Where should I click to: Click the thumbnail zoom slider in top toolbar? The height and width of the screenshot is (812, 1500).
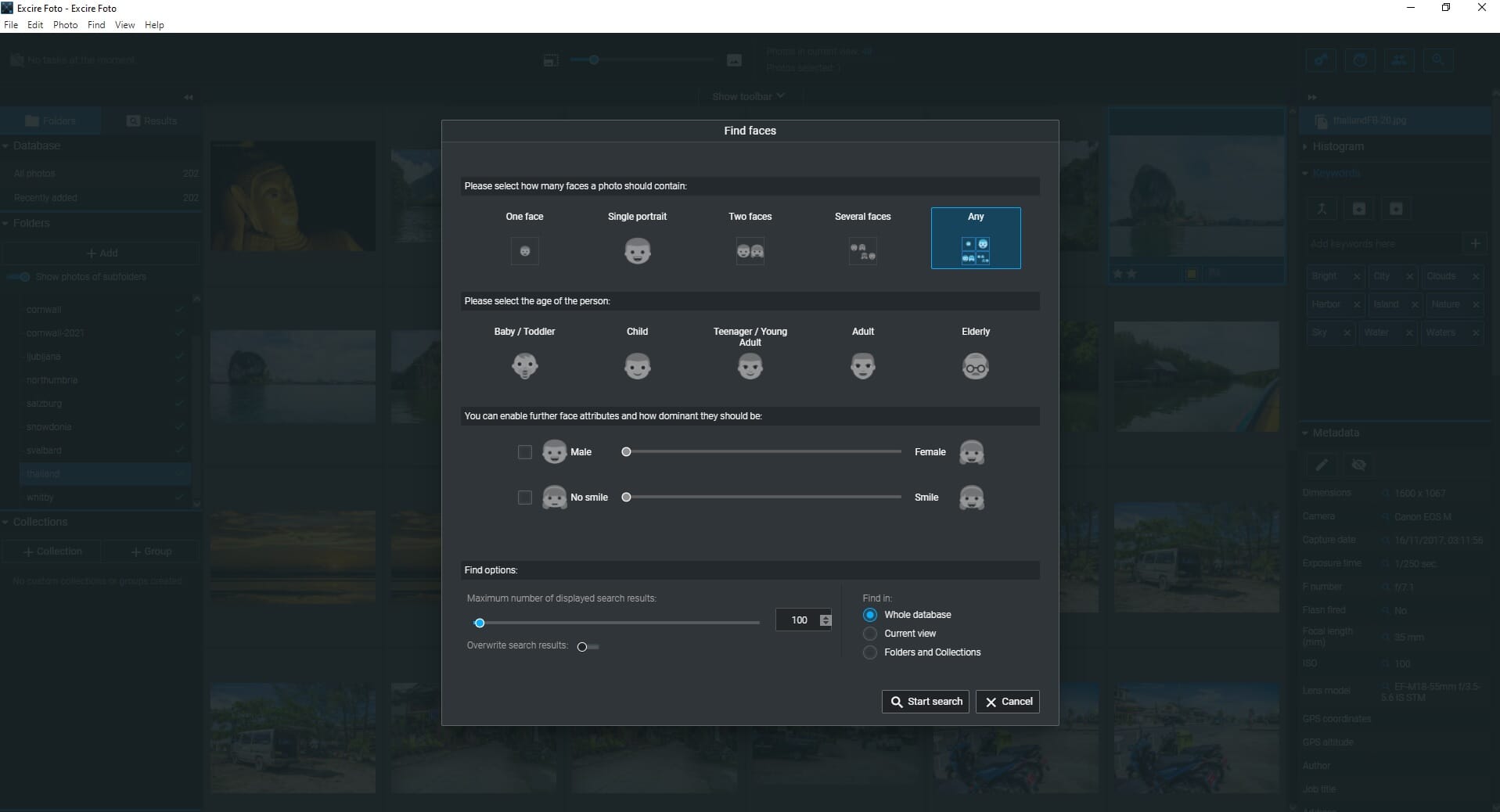pyautogui.click(x=642, y=60)
